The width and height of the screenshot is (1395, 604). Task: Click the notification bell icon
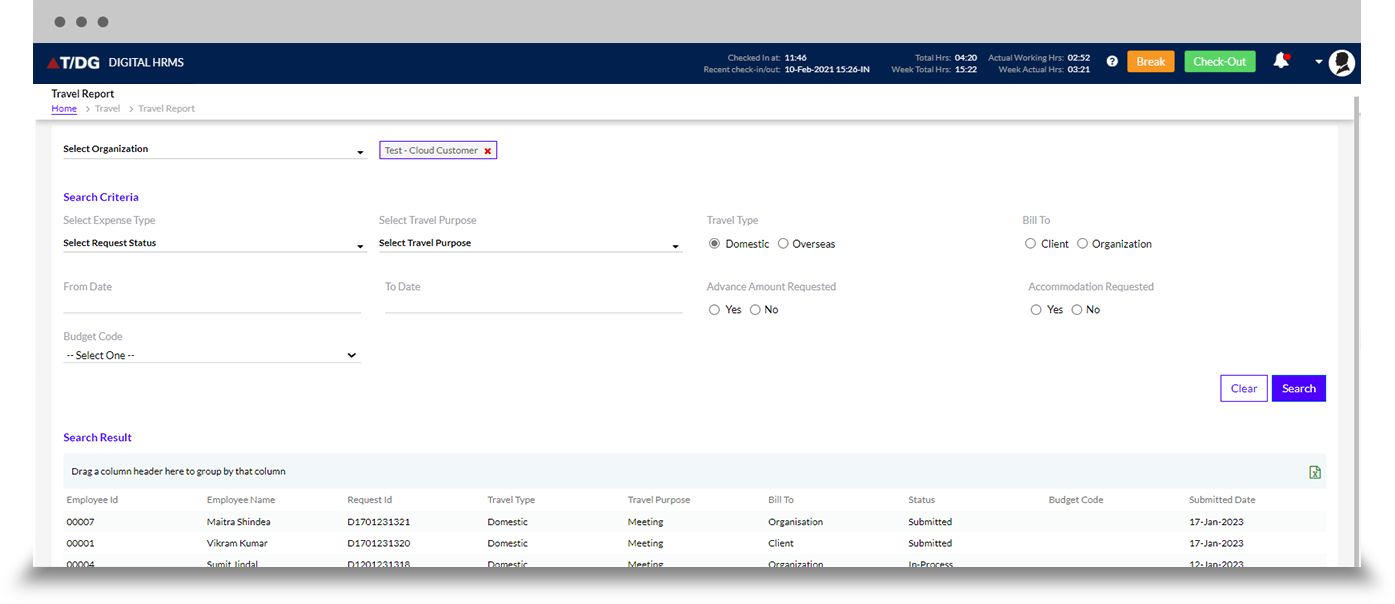tap(1280, 61)
